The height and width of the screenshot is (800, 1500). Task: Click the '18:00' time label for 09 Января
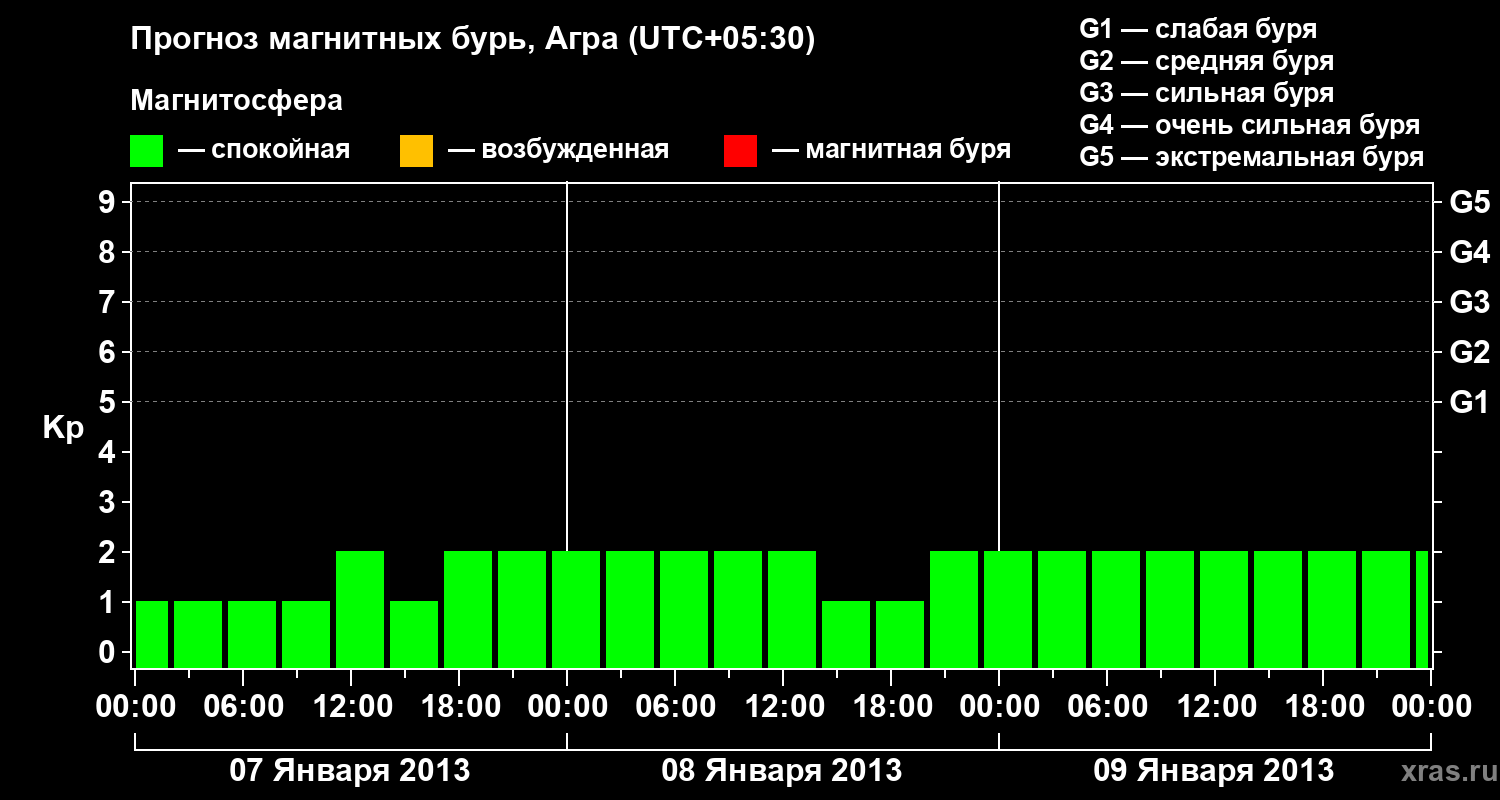[1323, 707]
